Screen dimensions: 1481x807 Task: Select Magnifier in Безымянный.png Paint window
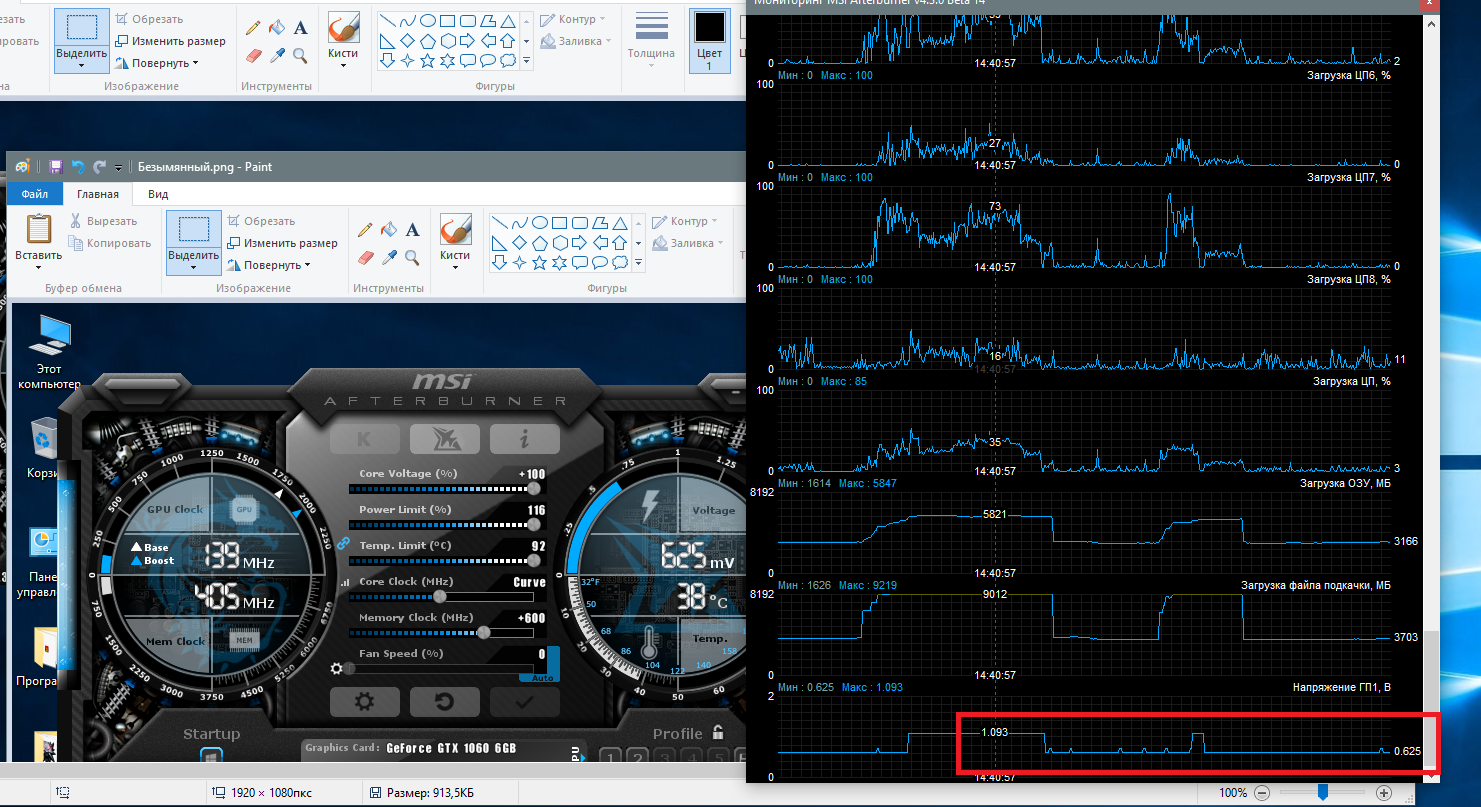coord(412,257)
